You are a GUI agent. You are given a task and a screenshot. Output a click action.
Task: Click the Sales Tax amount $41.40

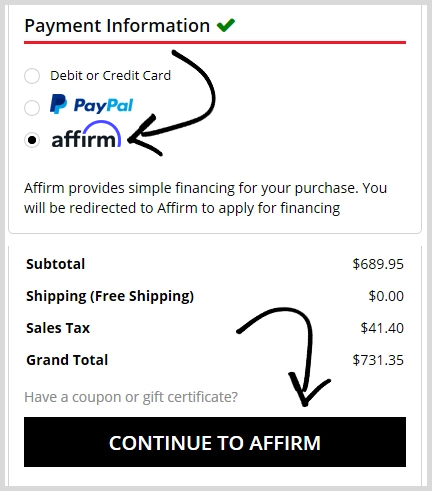pos(382,328)
